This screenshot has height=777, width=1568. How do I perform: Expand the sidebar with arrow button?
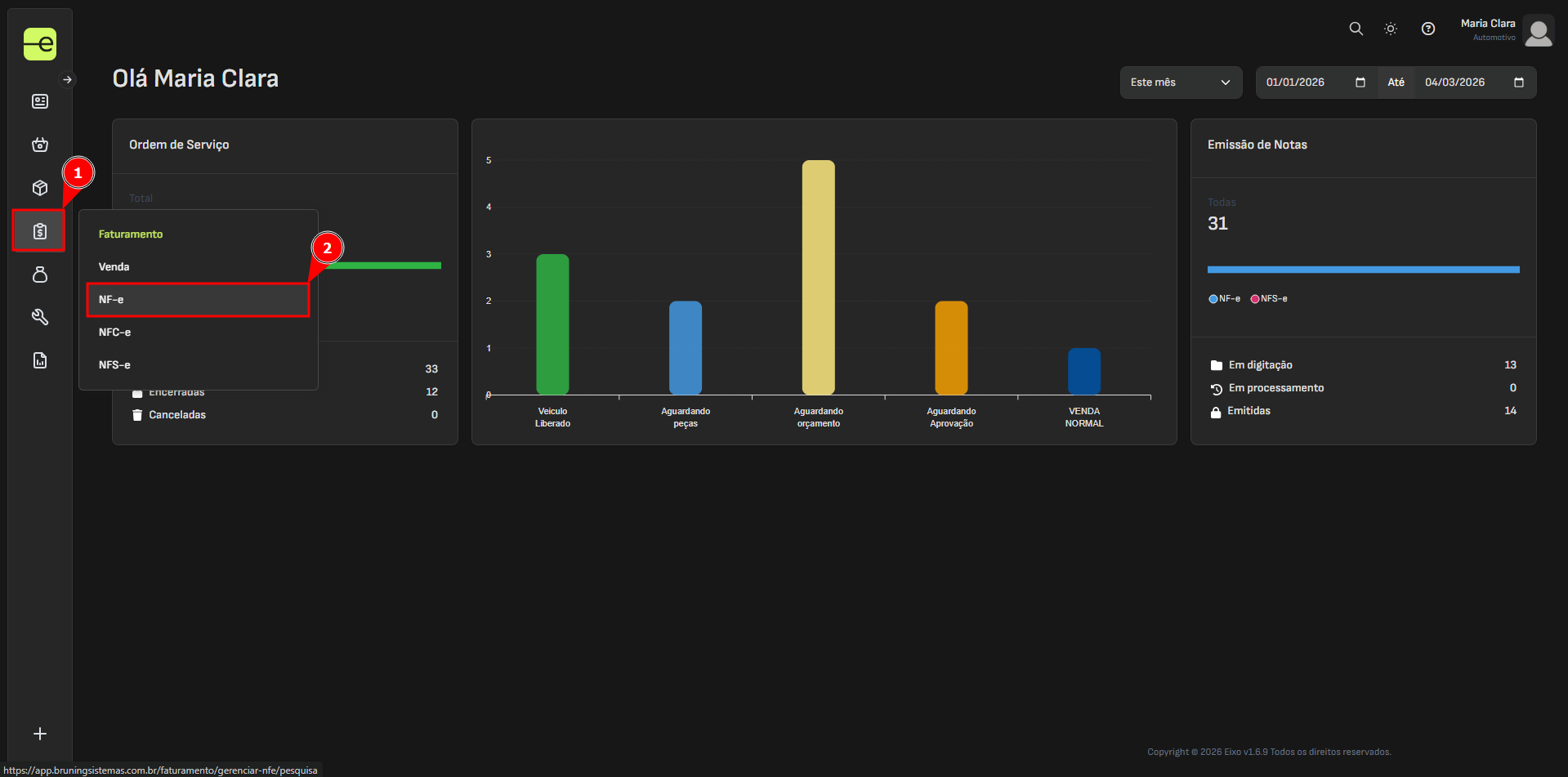coord(68,79)
